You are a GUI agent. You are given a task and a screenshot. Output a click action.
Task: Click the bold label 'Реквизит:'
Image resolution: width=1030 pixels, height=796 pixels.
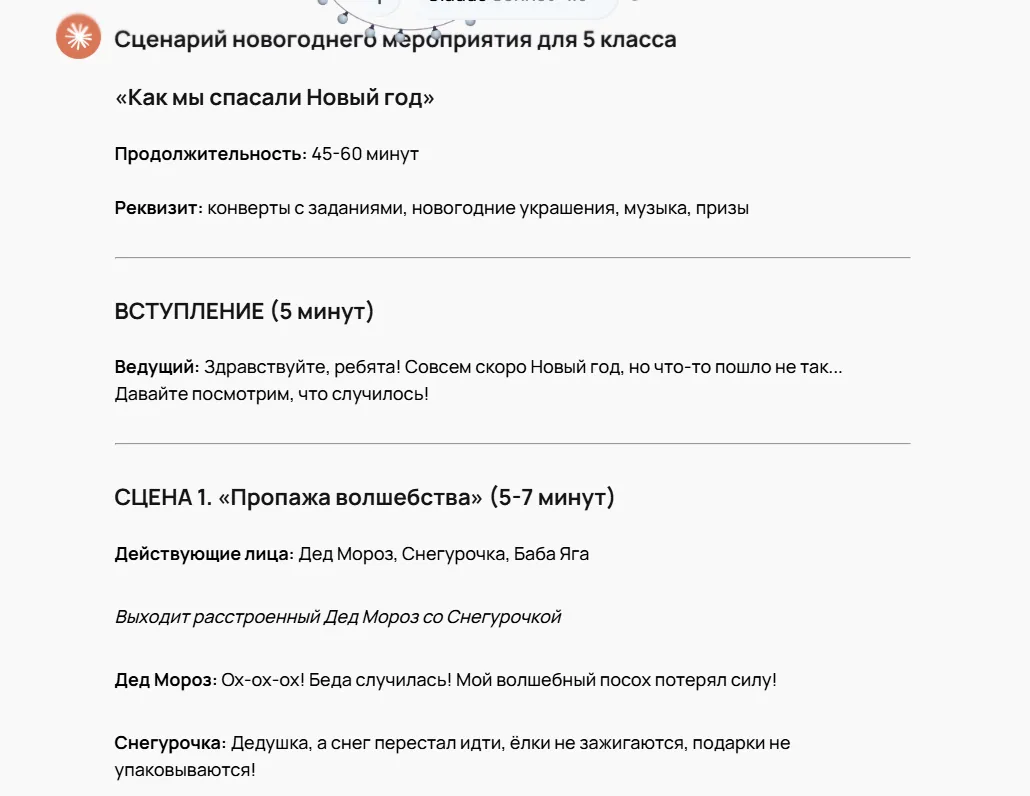click(159, 208)
